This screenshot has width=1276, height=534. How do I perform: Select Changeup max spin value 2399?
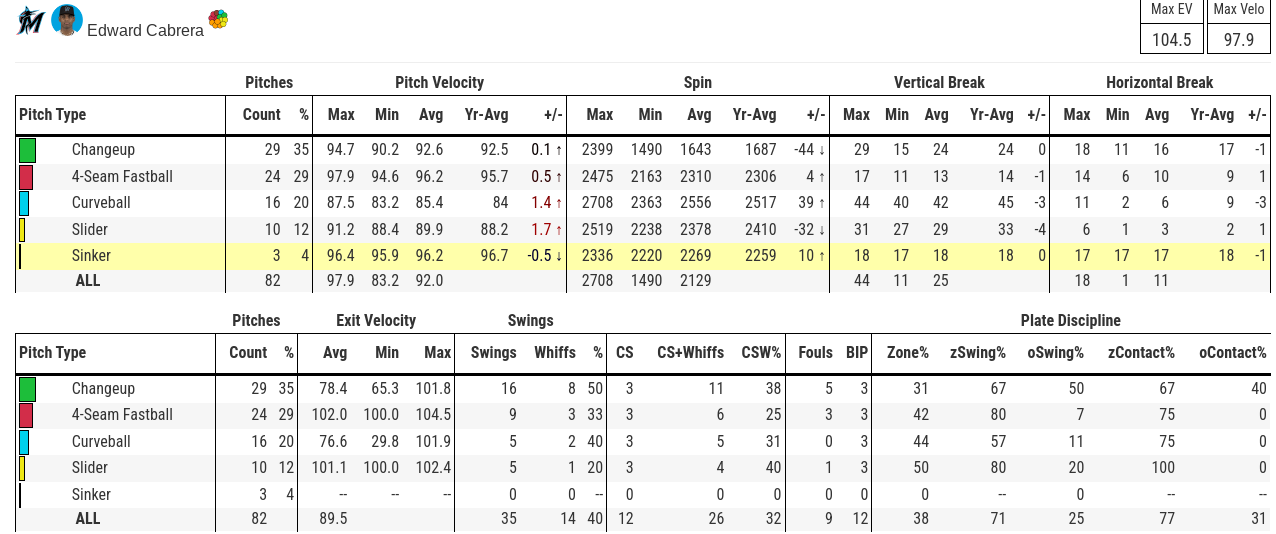pos(597,150)
